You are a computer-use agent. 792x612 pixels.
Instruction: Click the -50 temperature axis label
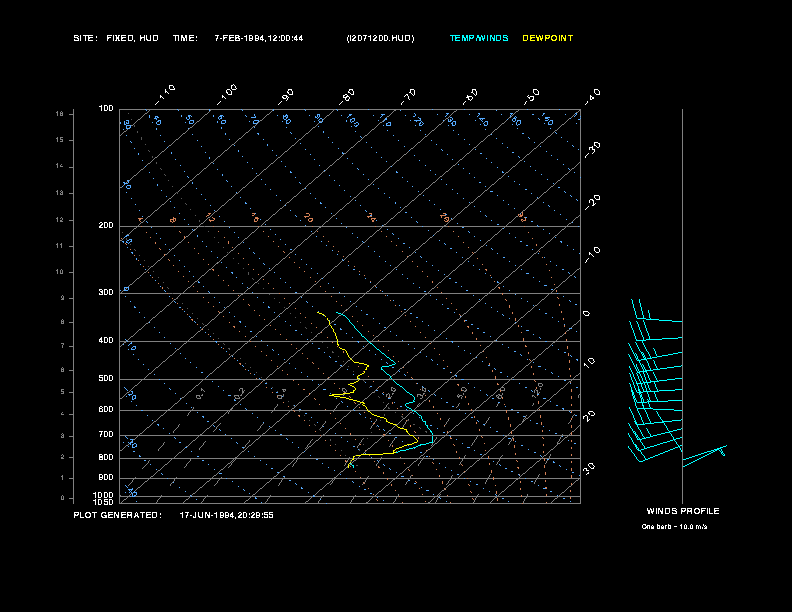(531, 97)
